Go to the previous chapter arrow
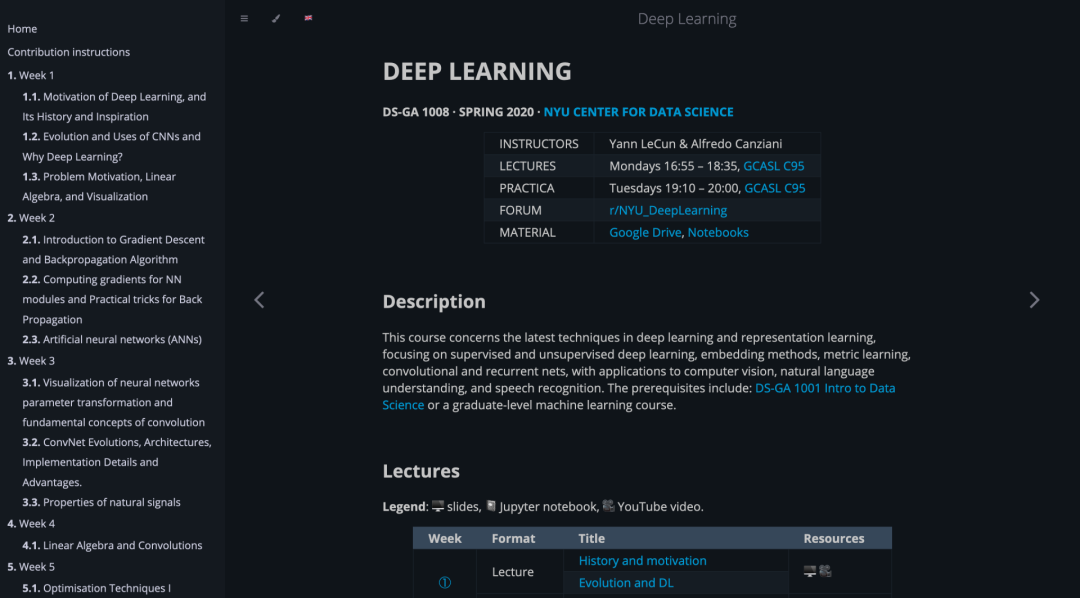Image resolution: width=1080 pixels, height=598 pixels. click(x=259, y=300)
